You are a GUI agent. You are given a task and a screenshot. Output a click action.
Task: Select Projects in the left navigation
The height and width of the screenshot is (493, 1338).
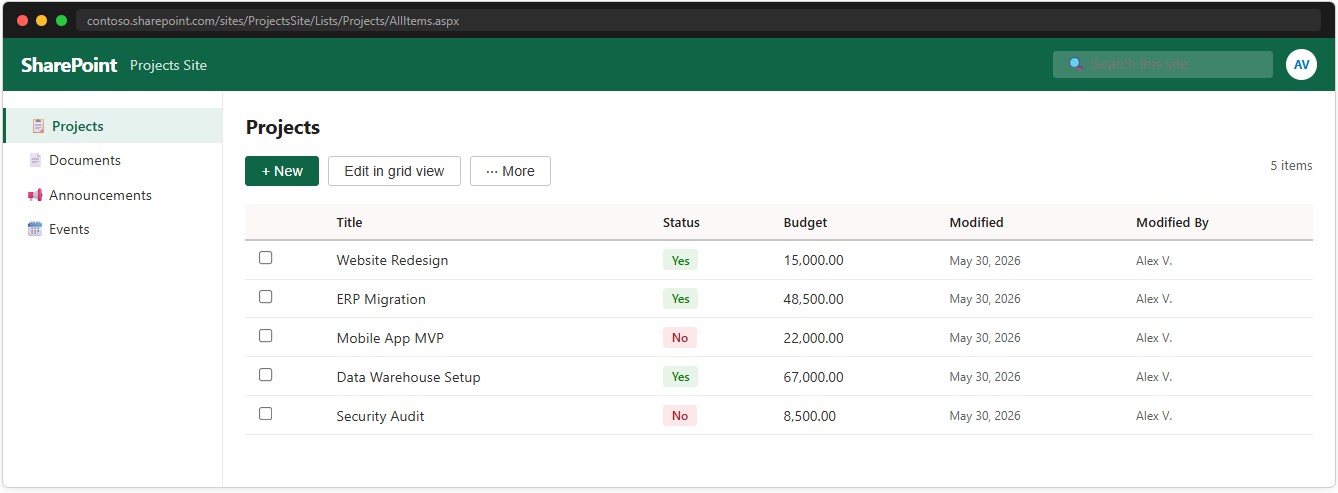click(x=112, y=126)
